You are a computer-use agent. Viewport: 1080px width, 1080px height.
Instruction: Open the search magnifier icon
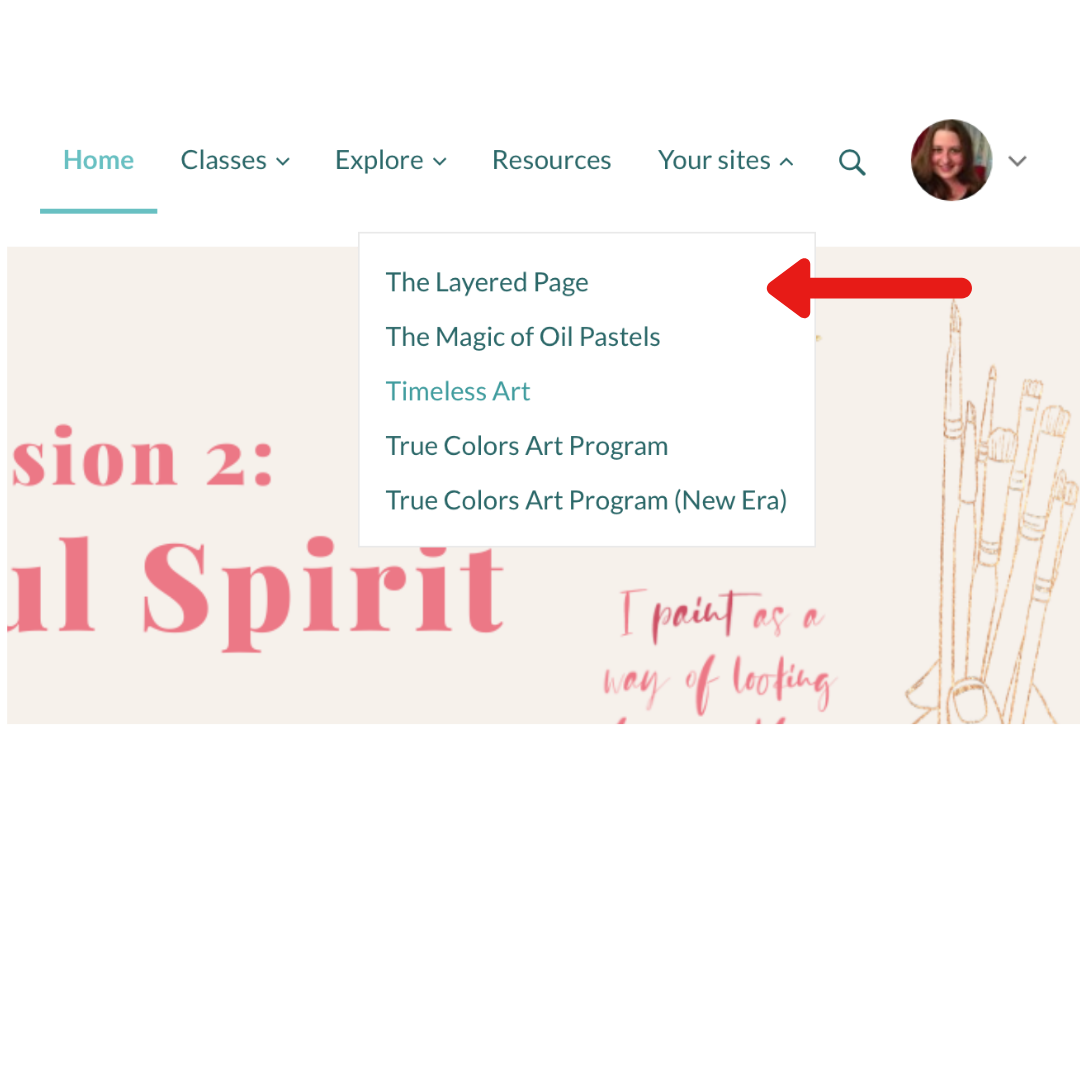852,162
